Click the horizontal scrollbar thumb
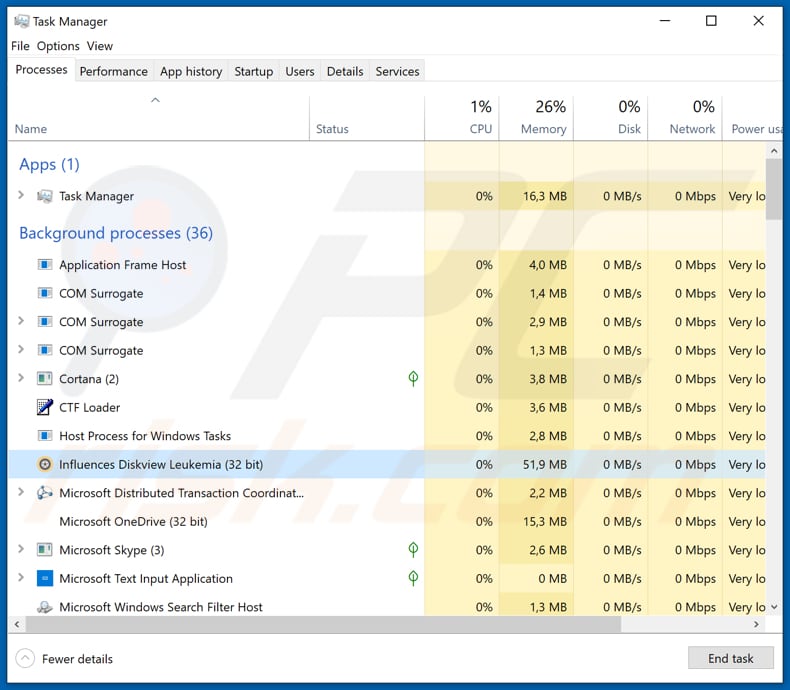The image size is (790, 690). [323, 625]
